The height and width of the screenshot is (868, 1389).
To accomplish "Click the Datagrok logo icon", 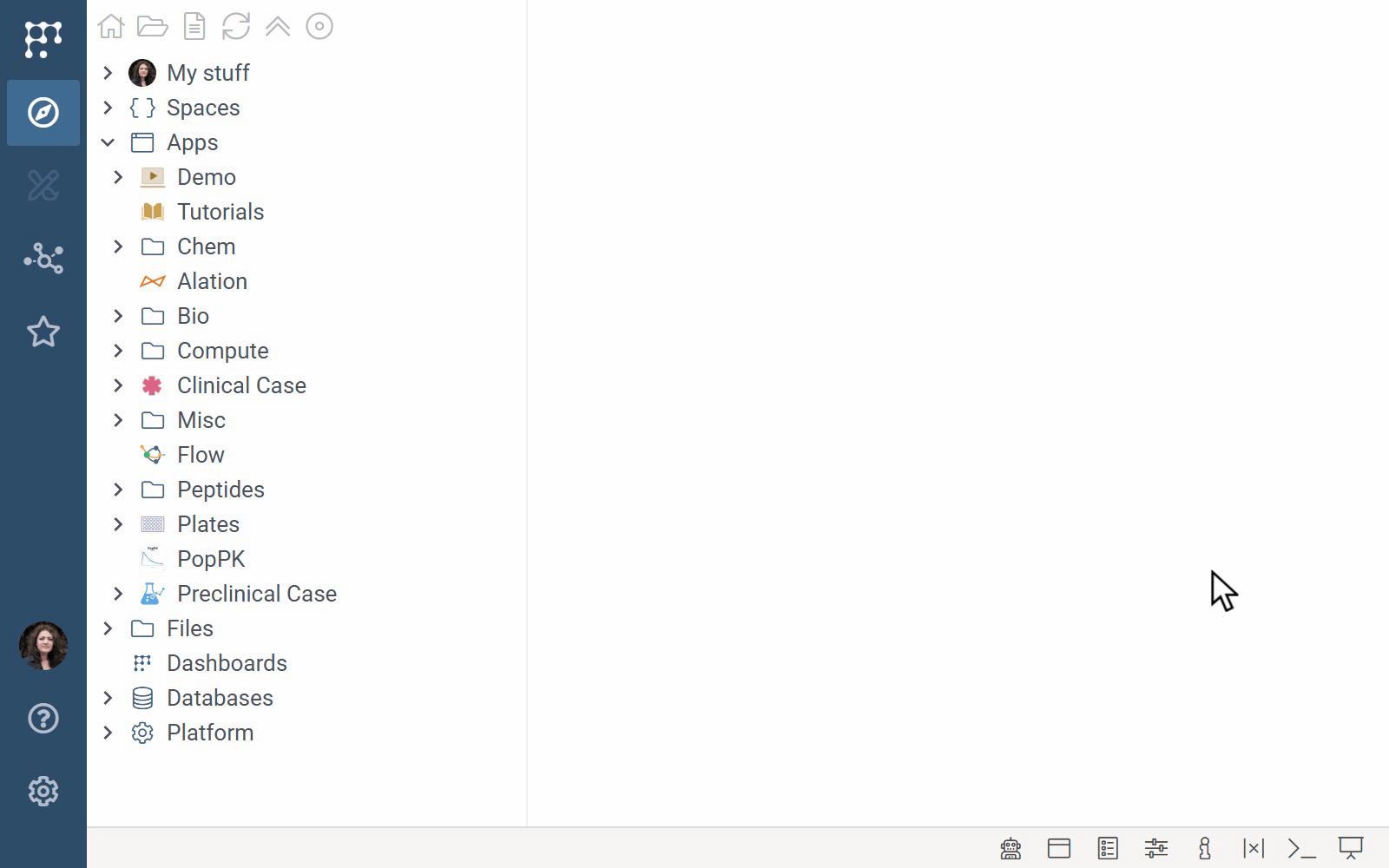I will [x=43, y=39].
